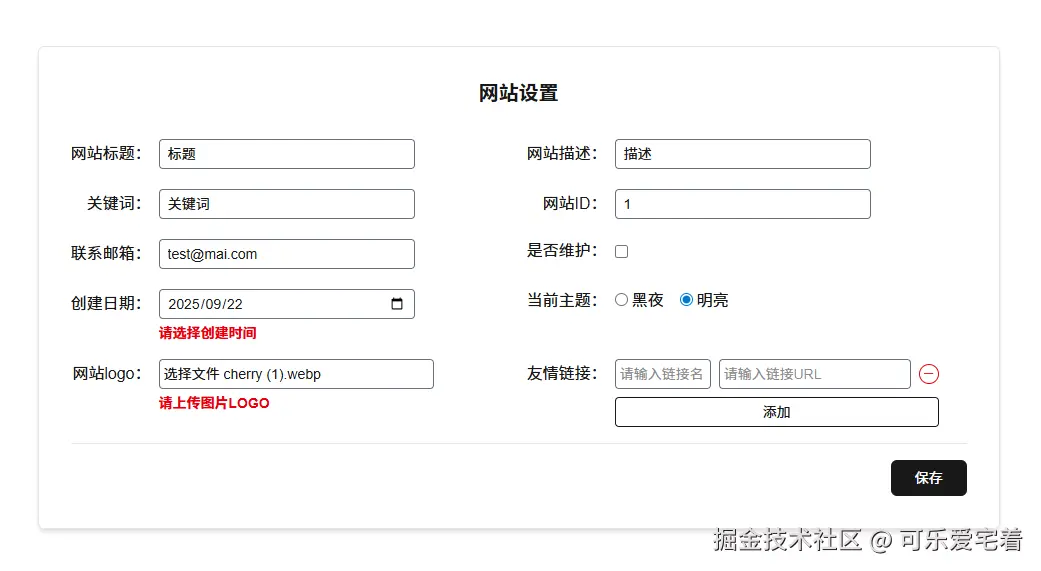This screenshot has width=1041, height=571.
Task: Toggle the 是否维护 checkbox
Action: tap(621, 252)
